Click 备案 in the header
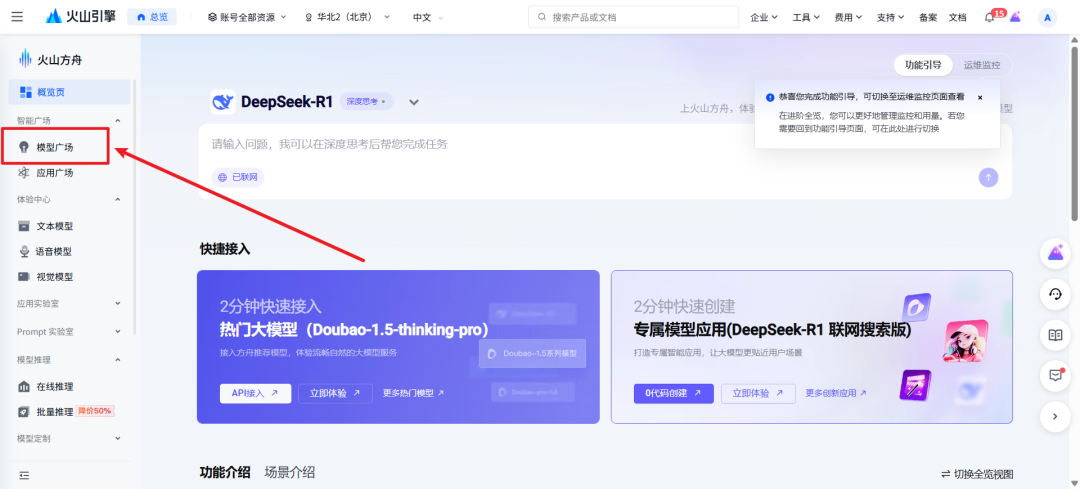Viewport: 1080px width, 489px height. [928, 18]
